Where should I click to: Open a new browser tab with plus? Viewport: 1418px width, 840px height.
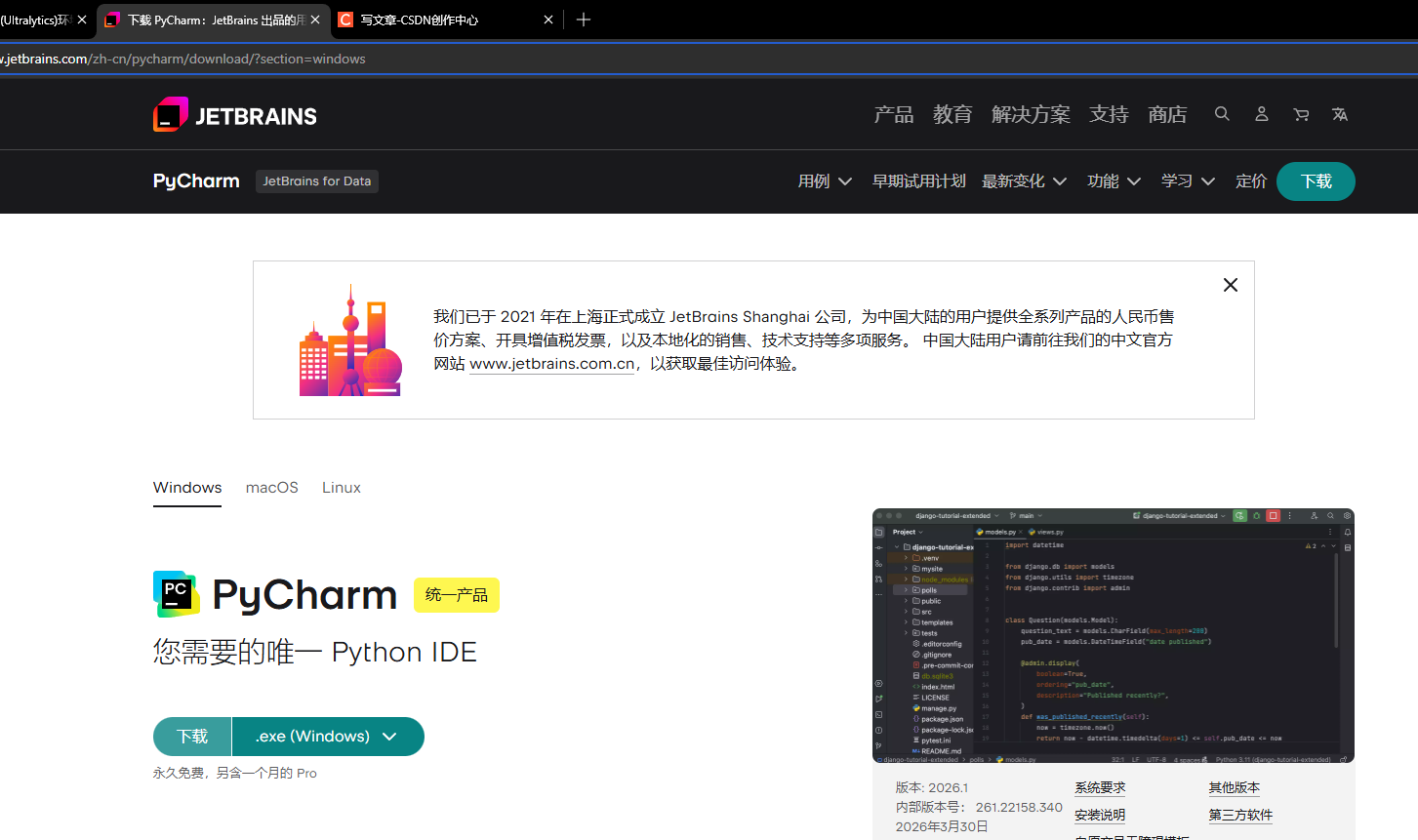pos(584,20)
